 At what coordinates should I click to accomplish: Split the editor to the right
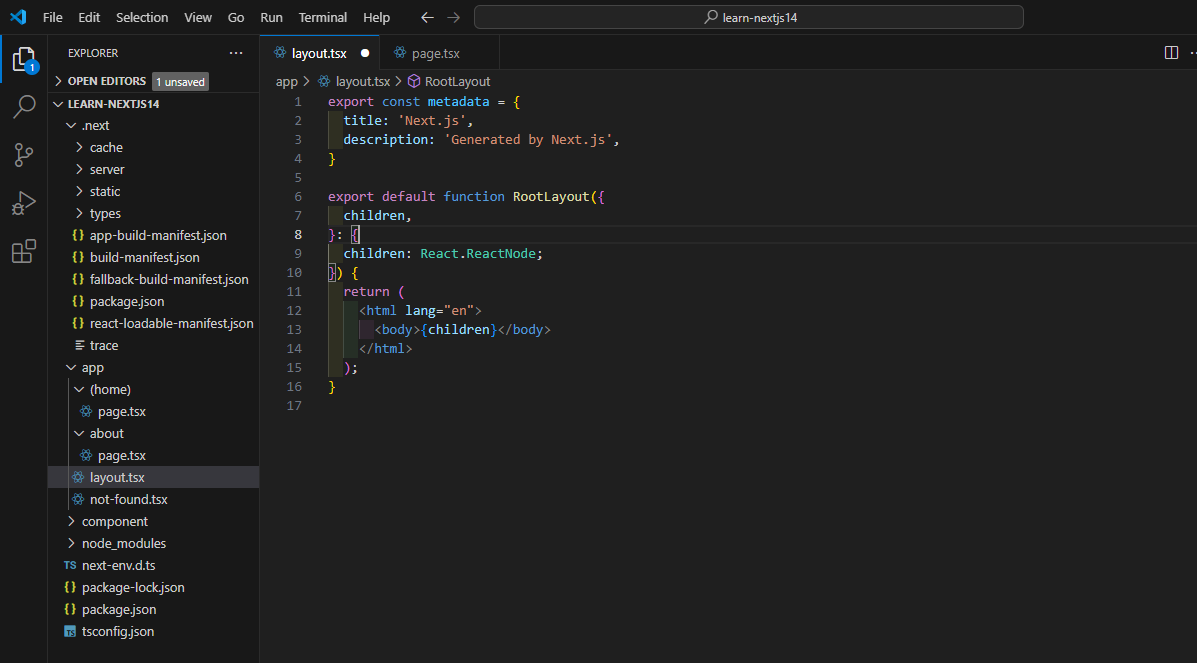(1171, 53)
